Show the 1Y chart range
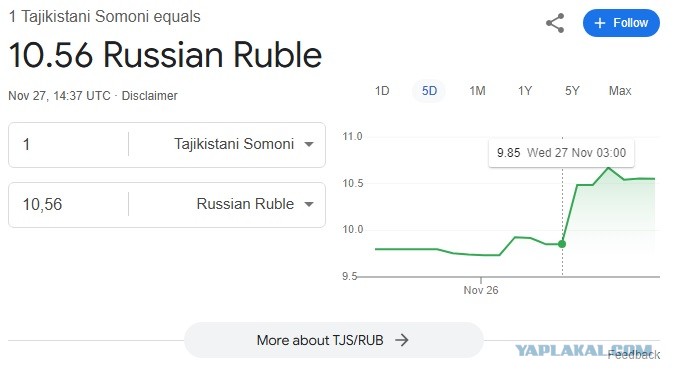The width and height of the screenshot is (678, 380). pyautogui.click(x=524, y=91)
